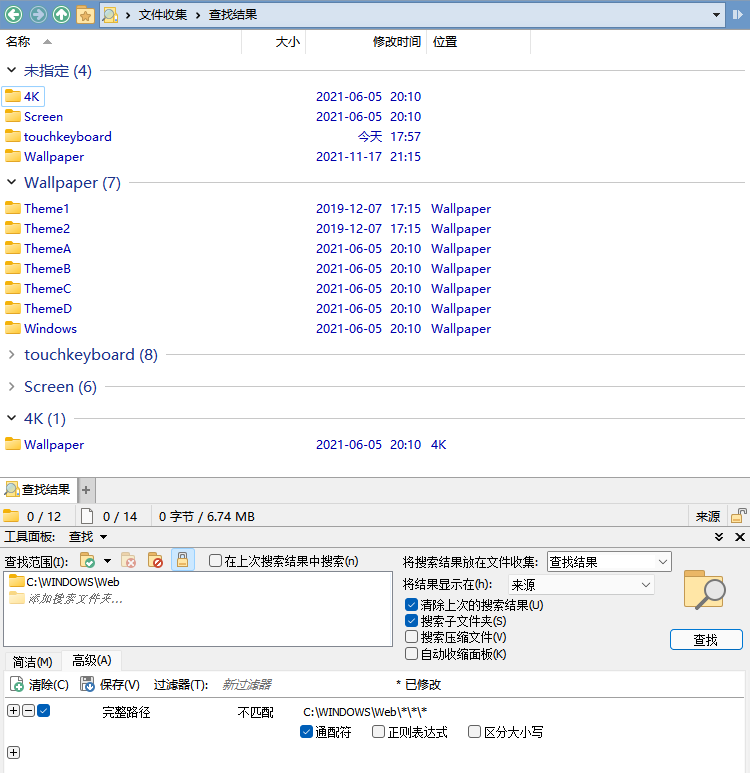Click the 保存 filter button
The image size is (750, 773).
click(110, 685)
